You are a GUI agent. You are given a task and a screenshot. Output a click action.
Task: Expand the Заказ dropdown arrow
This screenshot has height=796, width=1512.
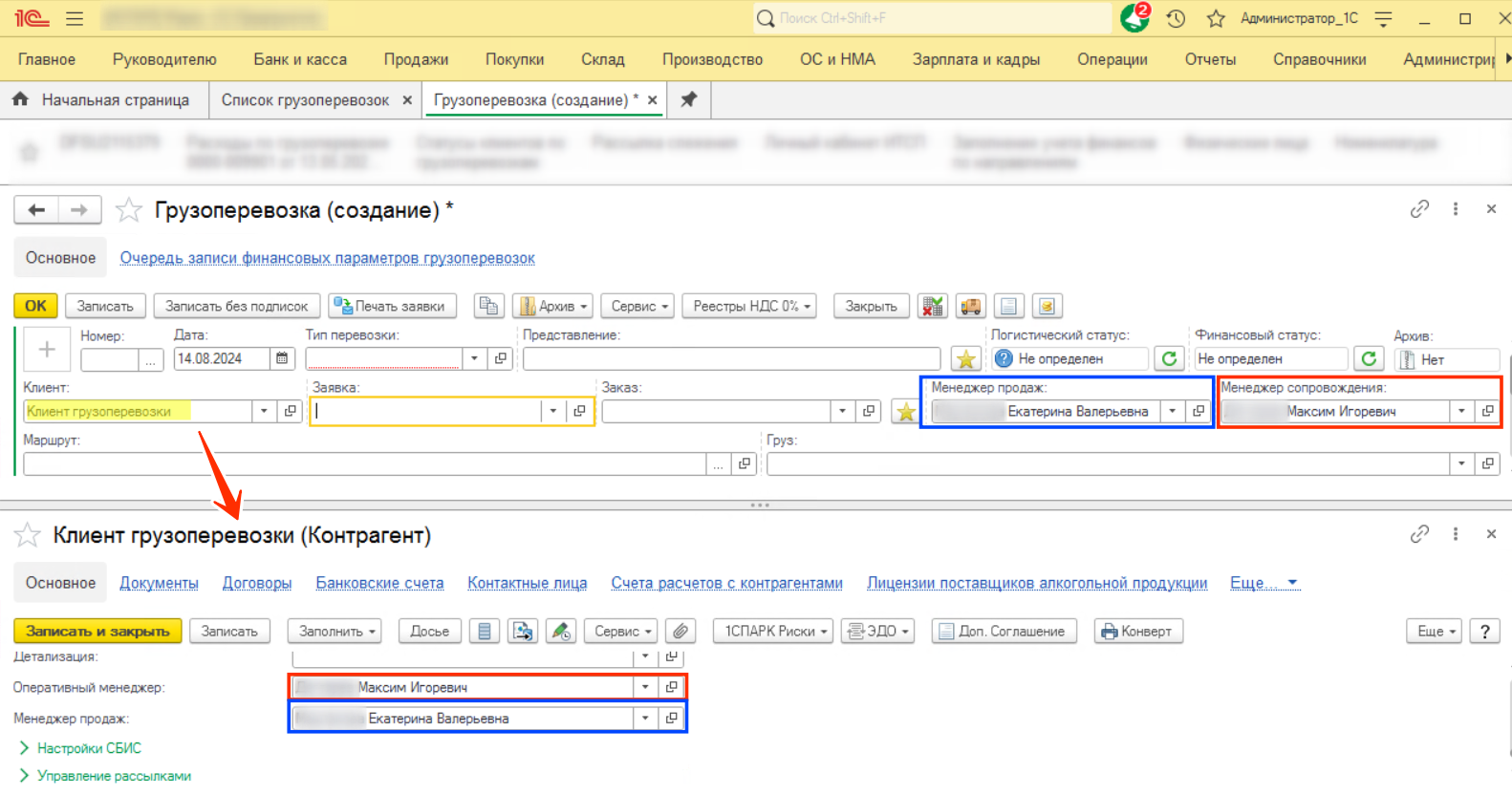[x=842, y=411]
